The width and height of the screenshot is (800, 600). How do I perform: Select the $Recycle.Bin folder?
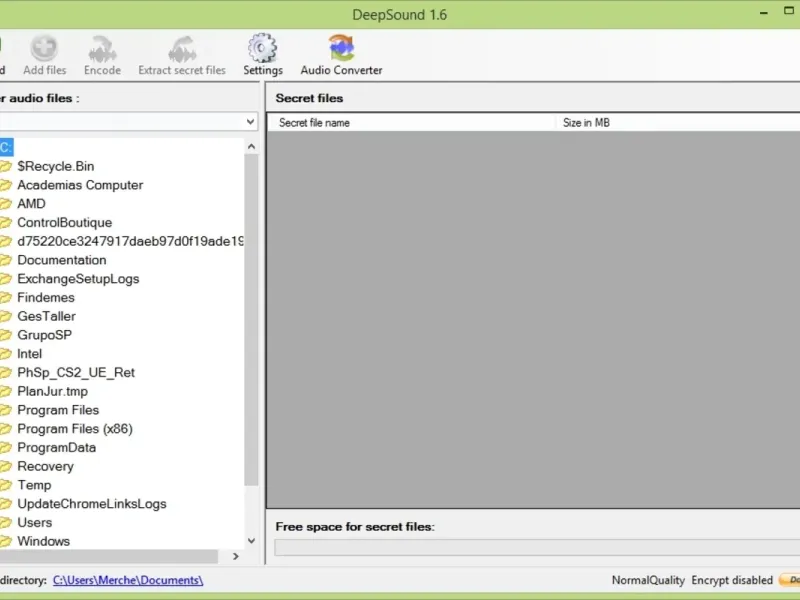[x=56, y=166]
